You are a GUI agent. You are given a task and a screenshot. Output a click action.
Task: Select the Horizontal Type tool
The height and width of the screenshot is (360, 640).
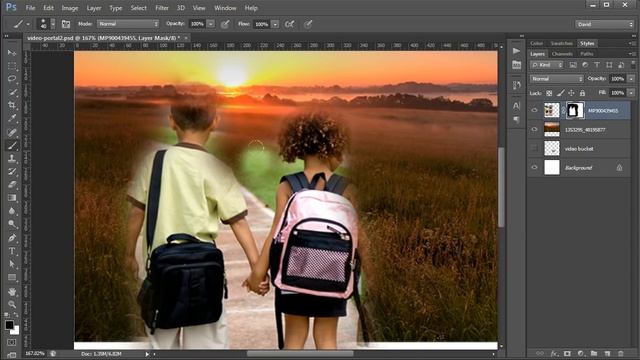click(x=12, y=251)
